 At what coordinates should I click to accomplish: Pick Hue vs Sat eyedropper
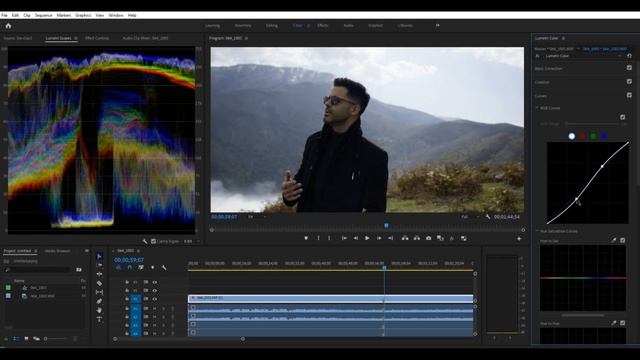coord(613,240)
